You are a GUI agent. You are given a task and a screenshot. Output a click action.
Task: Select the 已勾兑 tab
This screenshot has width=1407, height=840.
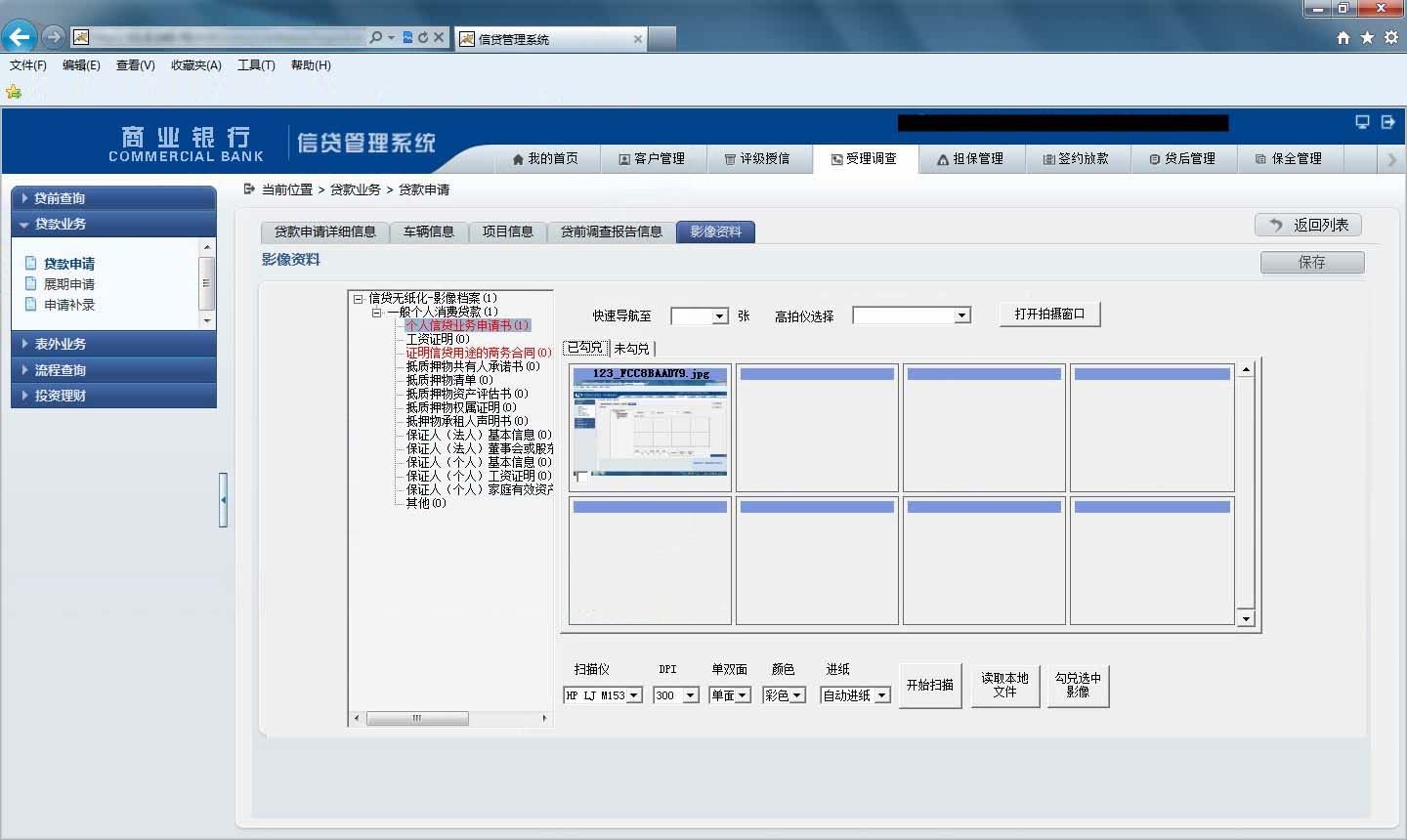[586, 348]
